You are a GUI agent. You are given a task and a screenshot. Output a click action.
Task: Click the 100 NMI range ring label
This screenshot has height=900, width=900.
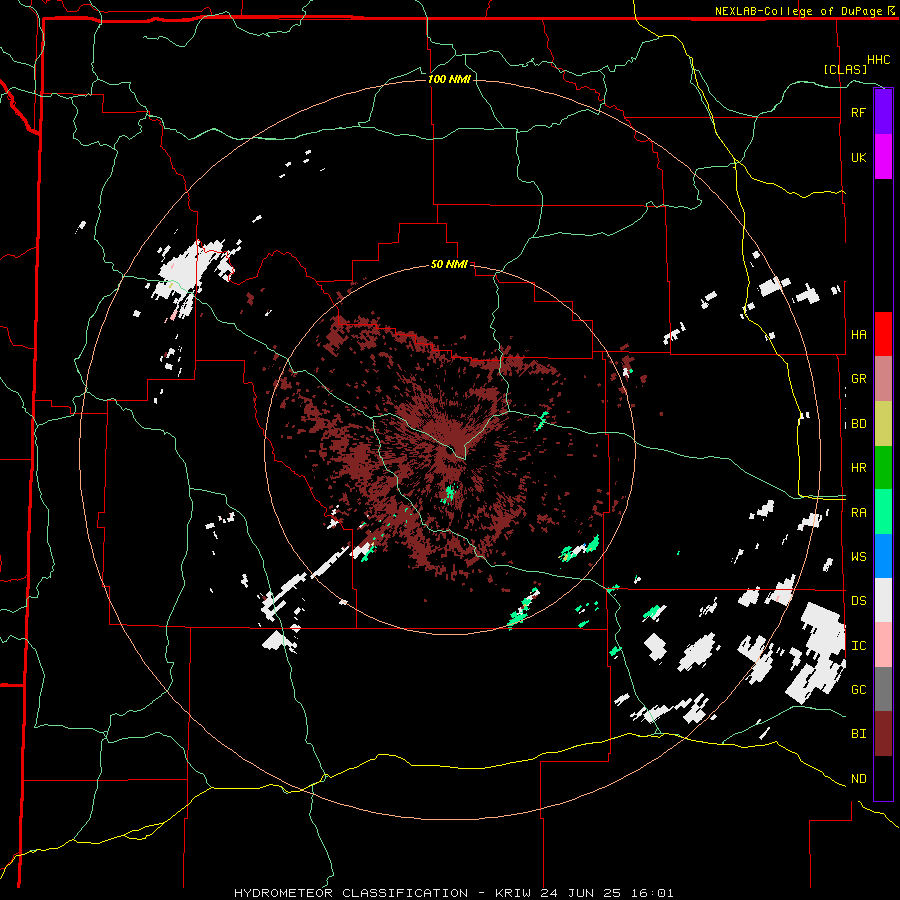tap(449, 79)
